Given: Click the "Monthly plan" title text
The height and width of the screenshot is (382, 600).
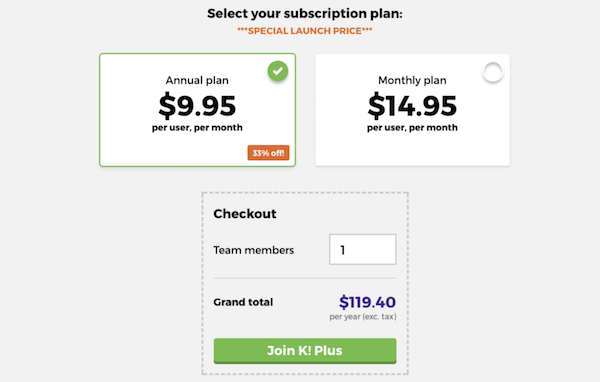Looking at the screenshot, I should 412,80.
